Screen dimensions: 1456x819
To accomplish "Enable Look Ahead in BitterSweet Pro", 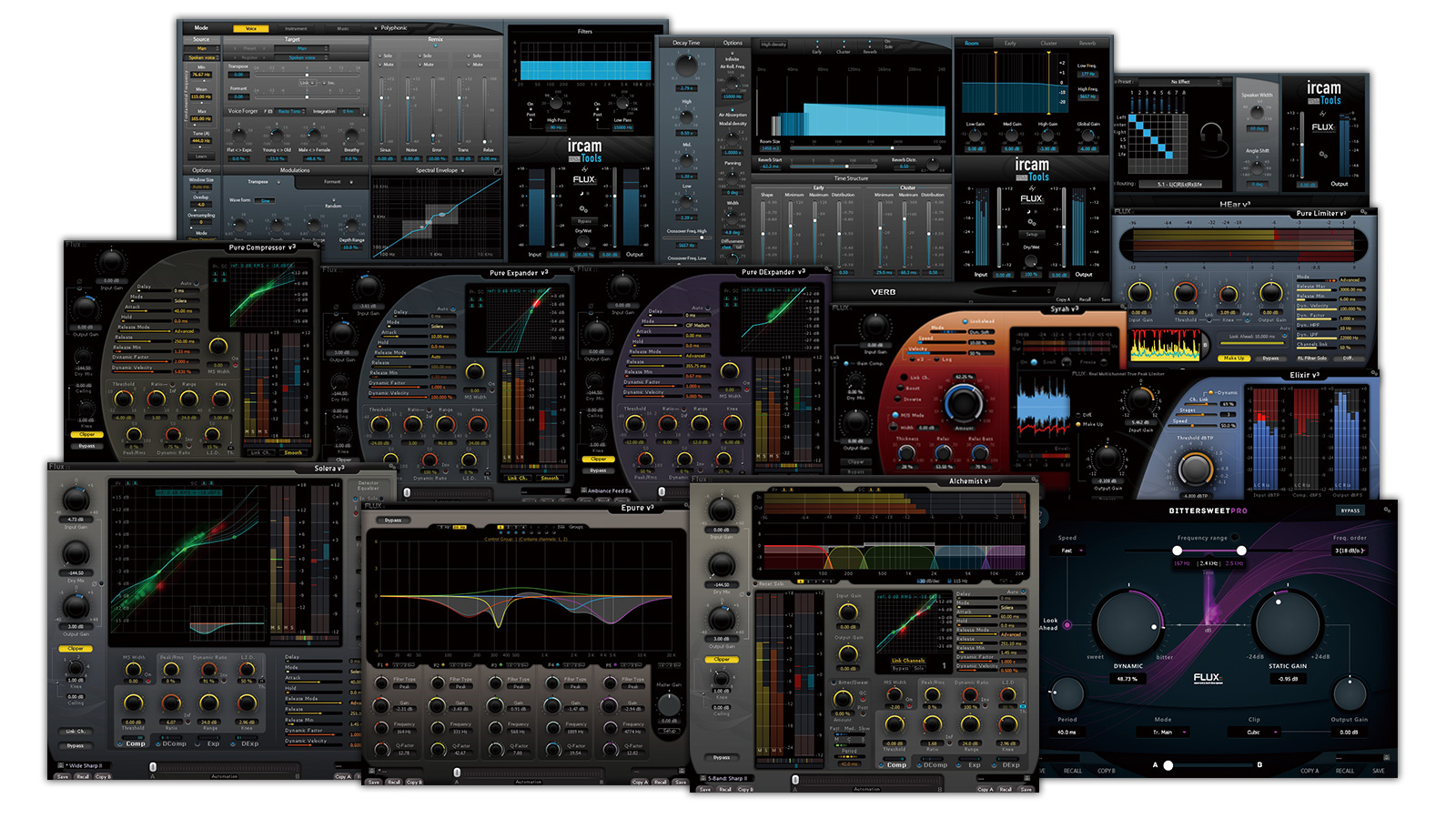I will point(1067,625).
